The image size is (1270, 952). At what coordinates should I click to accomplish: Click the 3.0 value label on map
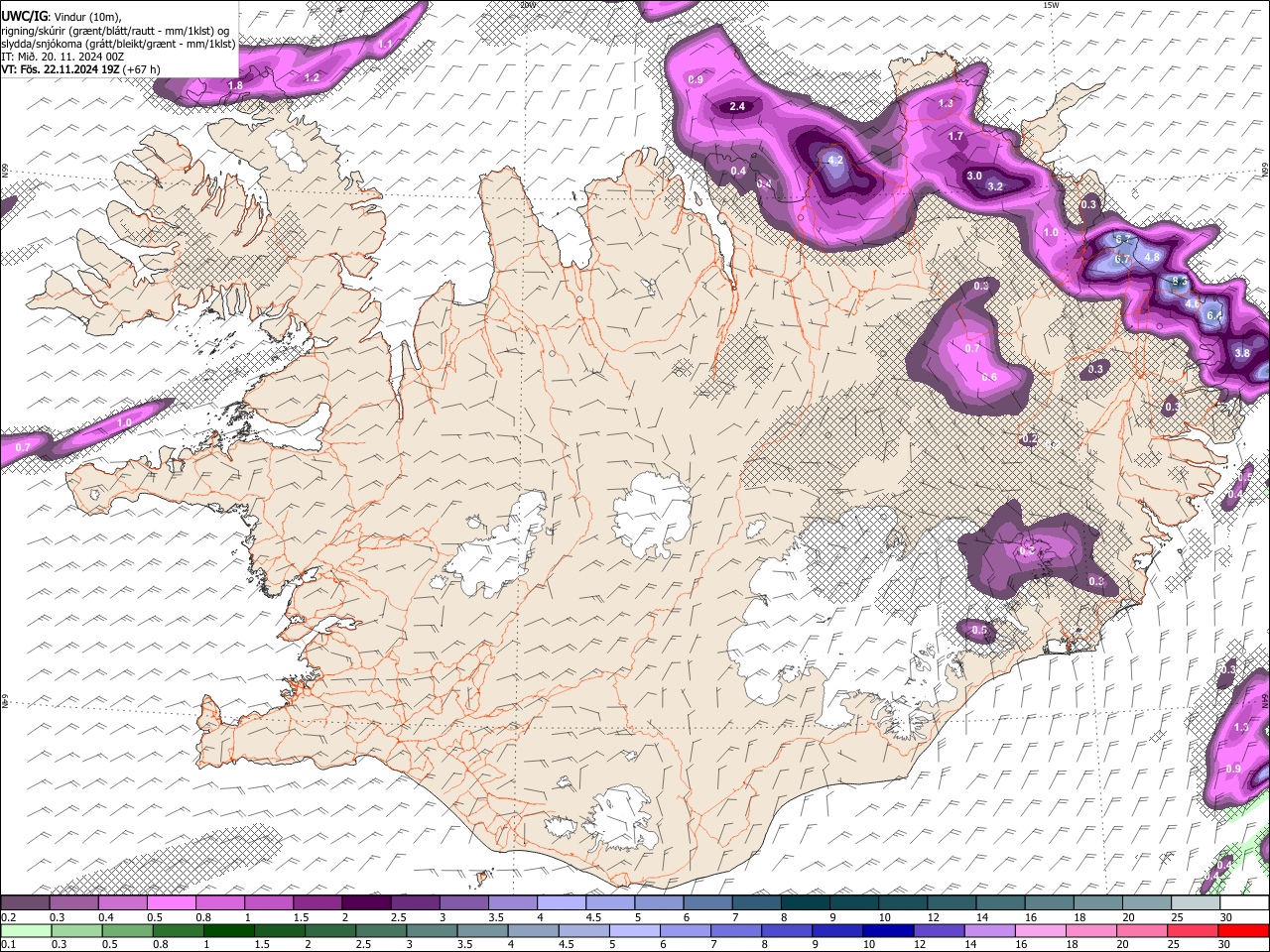(974, 177)
